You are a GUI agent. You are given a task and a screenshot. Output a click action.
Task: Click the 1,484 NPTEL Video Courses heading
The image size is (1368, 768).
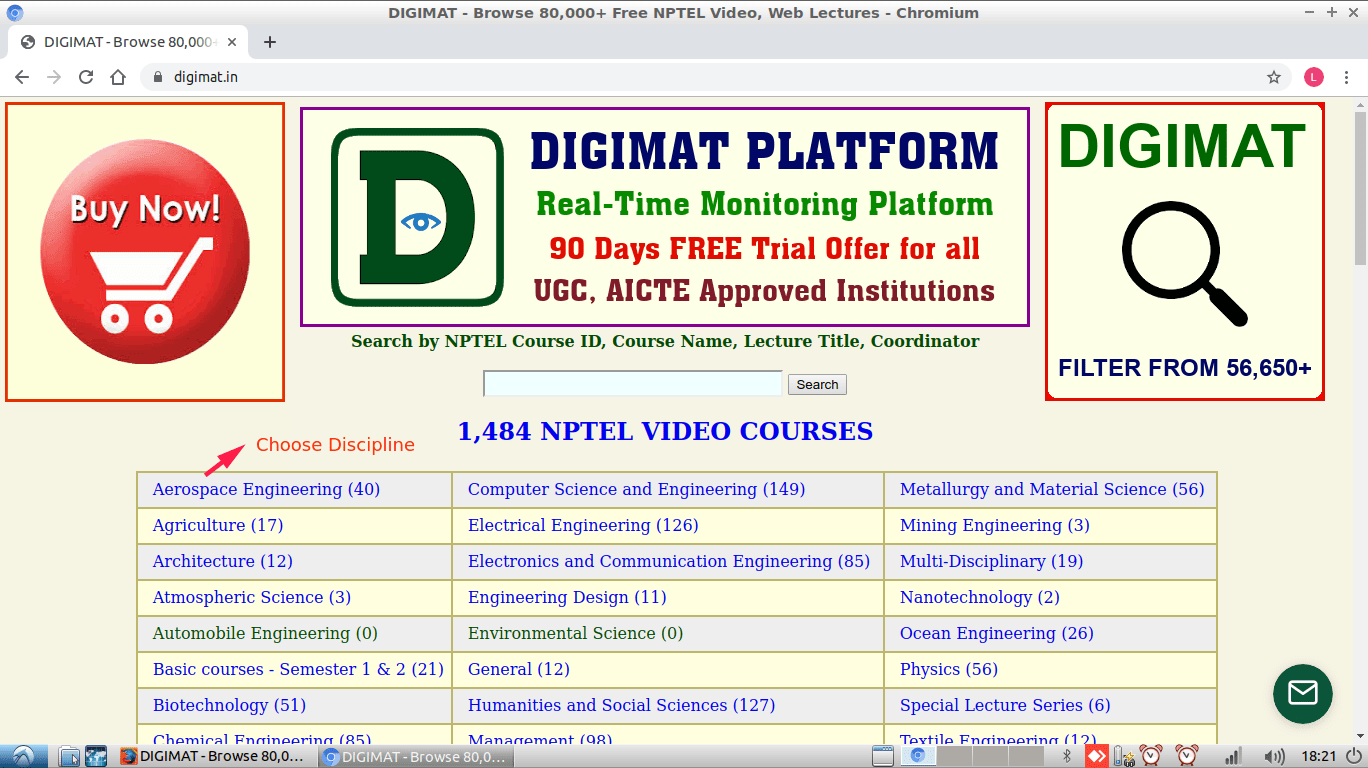click(665, 431)
